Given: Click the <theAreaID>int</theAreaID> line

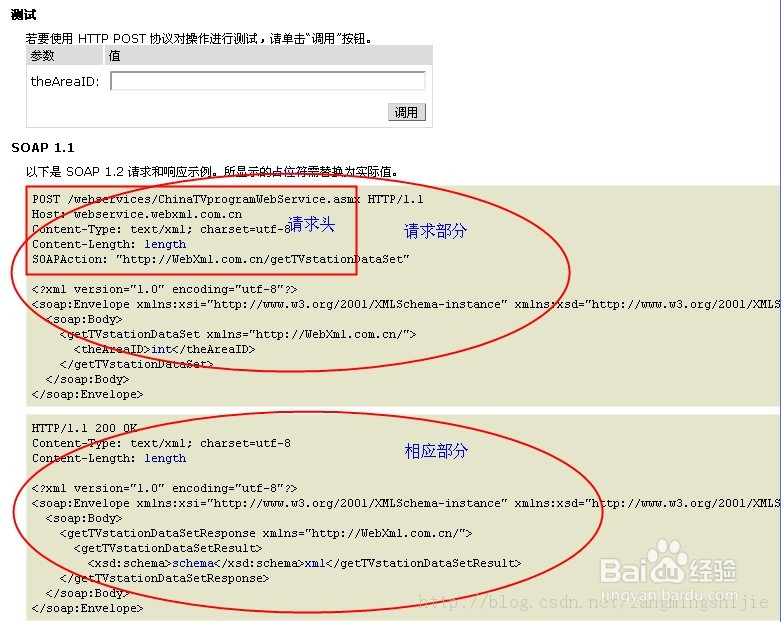Looking at the screenshot, I should (x=164, y=349).
